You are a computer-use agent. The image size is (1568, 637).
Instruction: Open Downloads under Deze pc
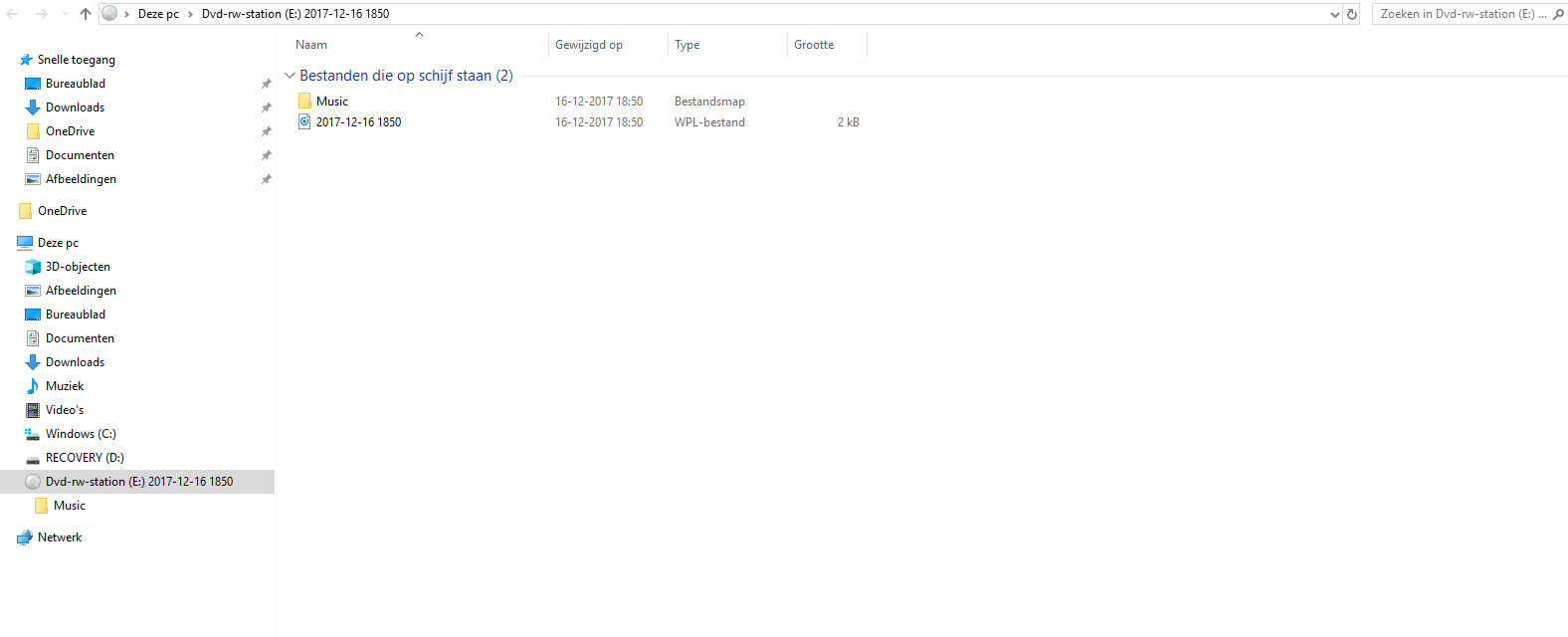(75, 362)
